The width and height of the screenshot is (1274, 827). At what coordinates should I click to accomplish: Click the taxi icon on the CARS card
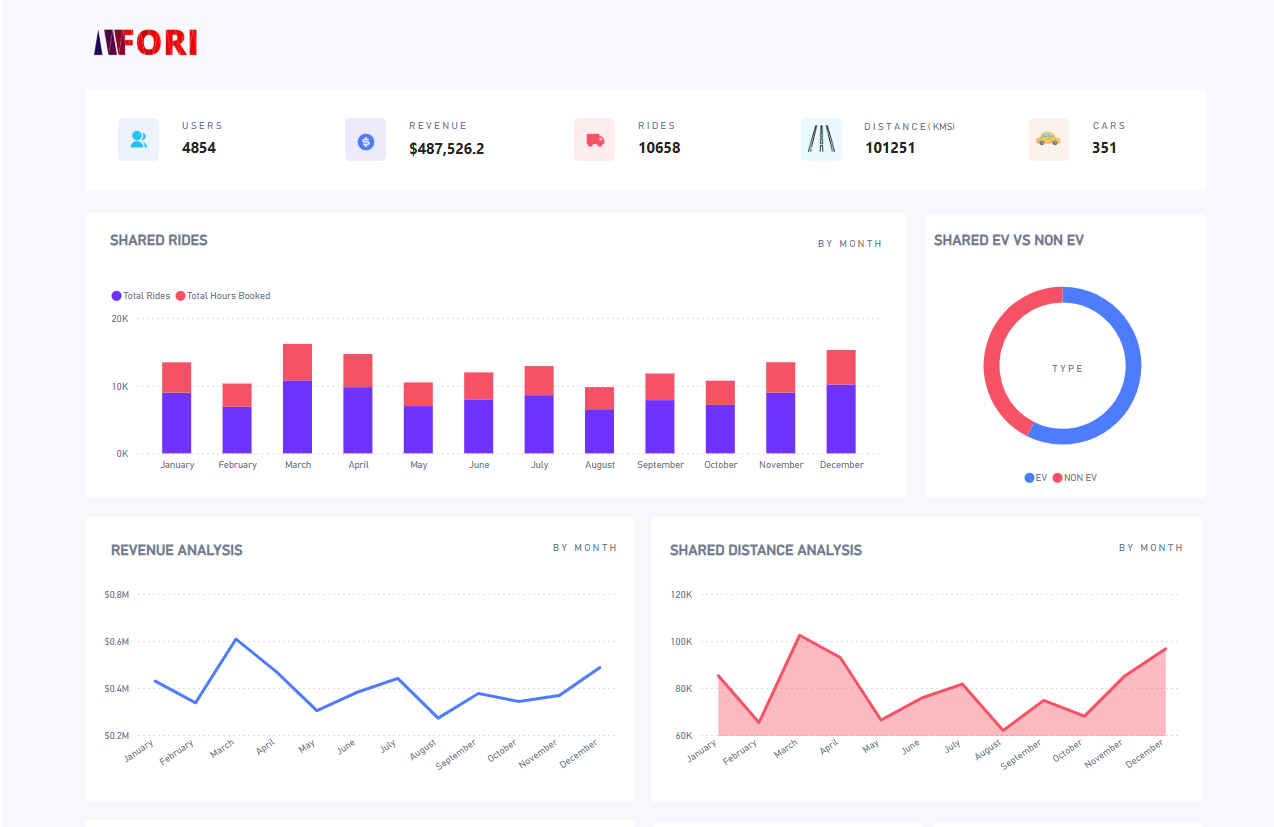(x=1048, y=139)
